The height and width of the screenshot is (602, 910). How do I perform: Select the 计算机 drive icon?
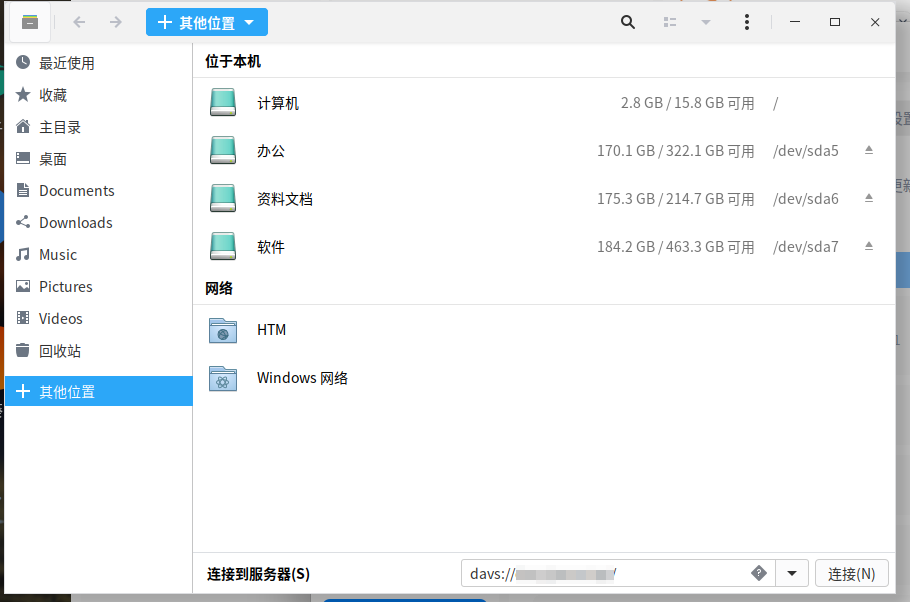pos(222,102)
